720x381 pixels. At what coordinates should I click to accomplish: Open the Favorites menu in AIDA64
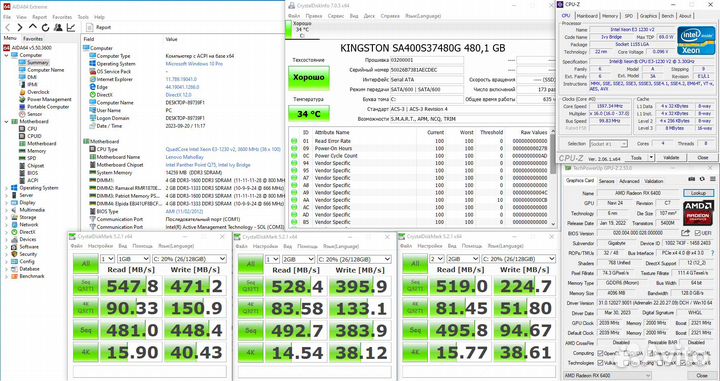pyautogui.click(x=62, y=17)
